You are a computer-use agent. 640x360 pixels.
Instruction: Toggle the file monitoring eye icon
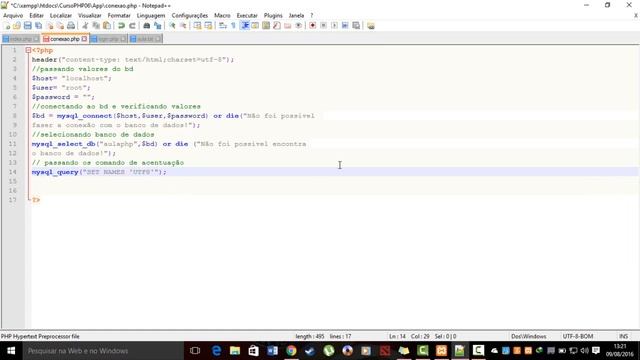tap(298, 26)
